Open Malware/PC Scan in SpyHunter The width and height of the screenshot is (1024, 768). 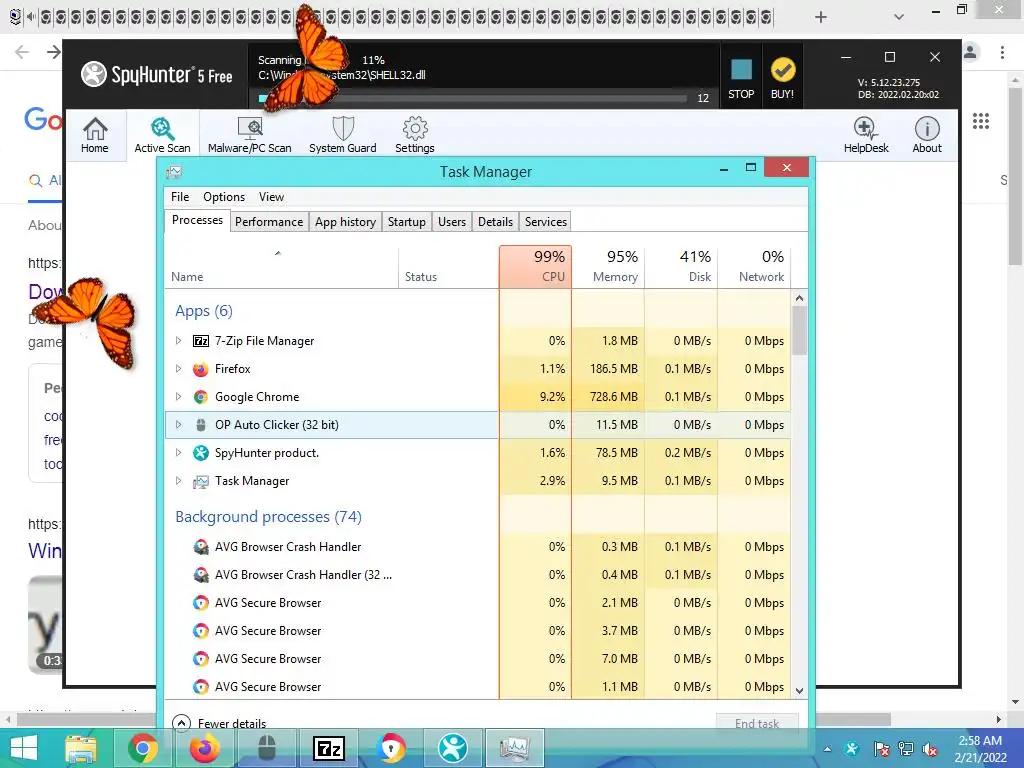click(x=249, y=135)
